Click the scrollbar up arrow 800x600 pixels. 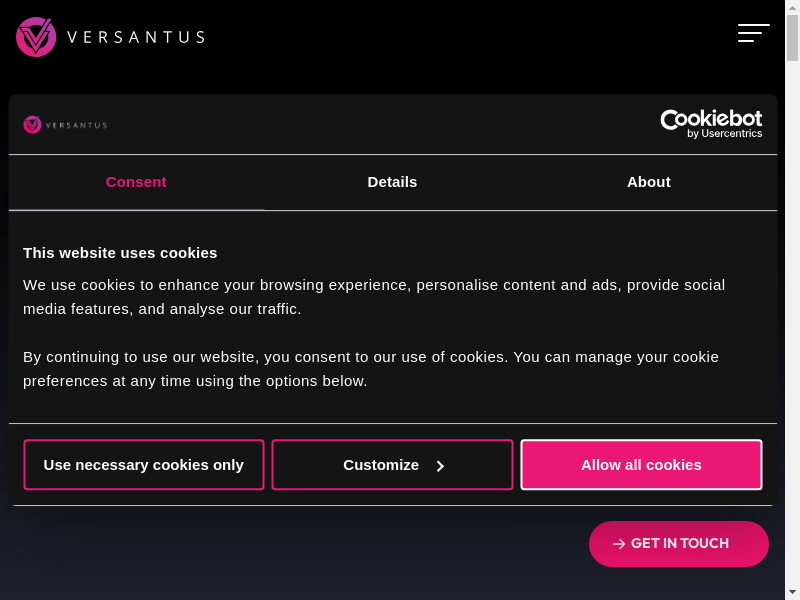792,7
